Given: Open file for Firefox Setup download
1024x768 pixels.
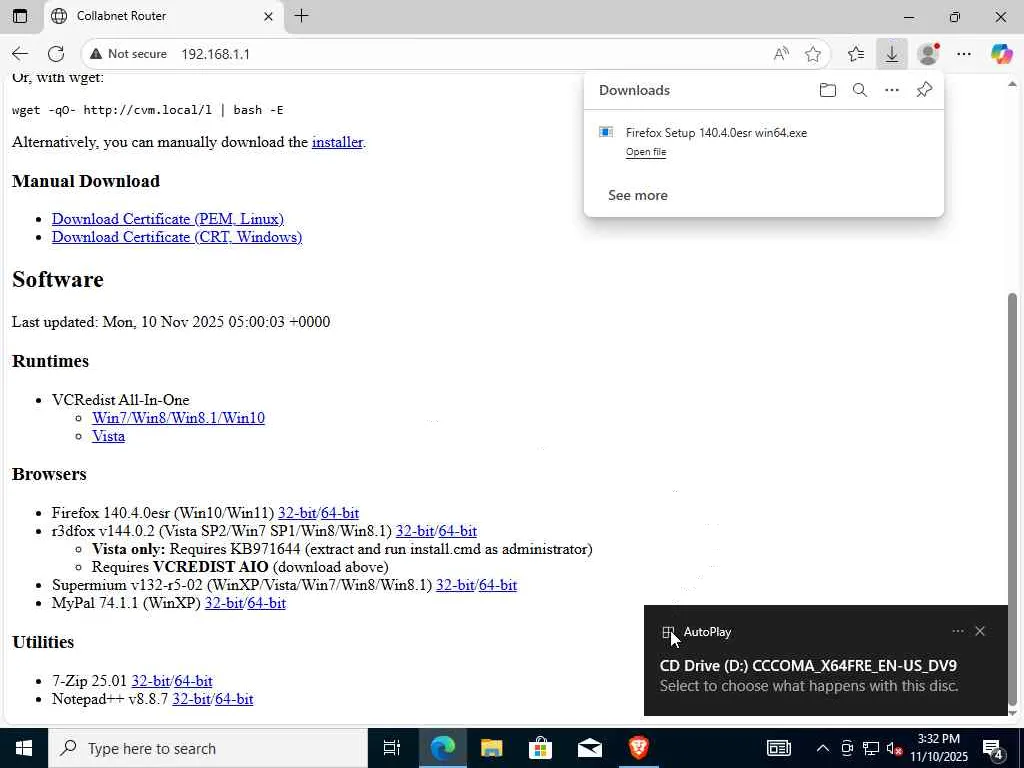Looking at the screenshot, I should pos(646,152).
